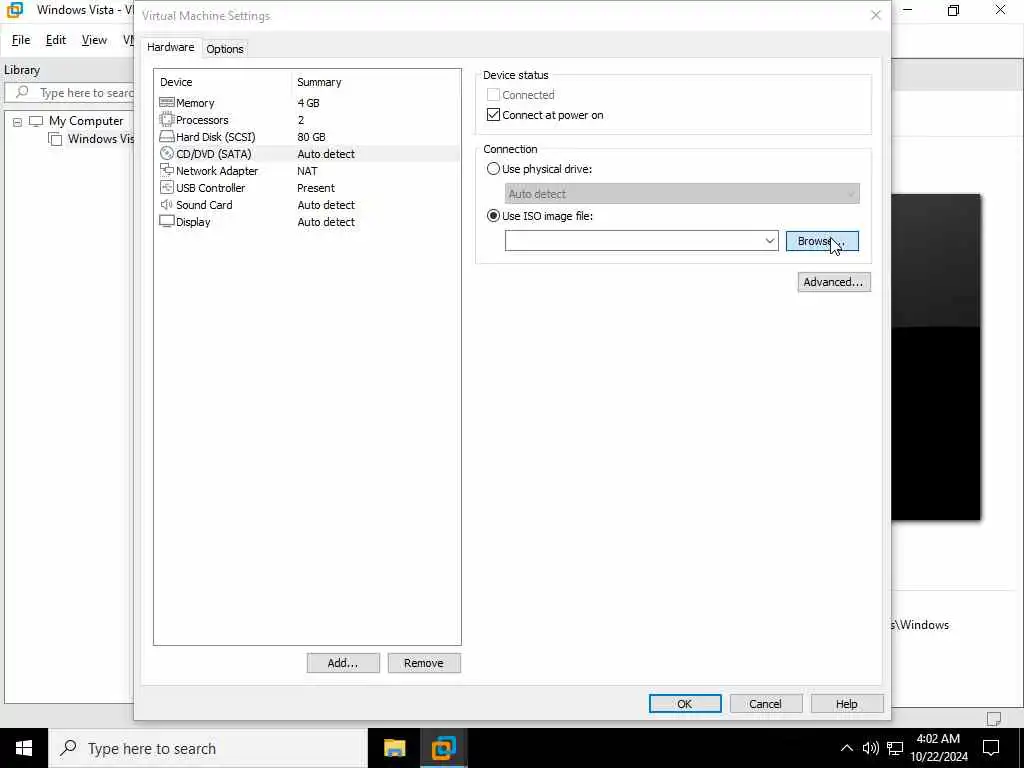Click the Sound Card speaker icon
Viewport: 1024px width, 768px height.
(167, 204)
